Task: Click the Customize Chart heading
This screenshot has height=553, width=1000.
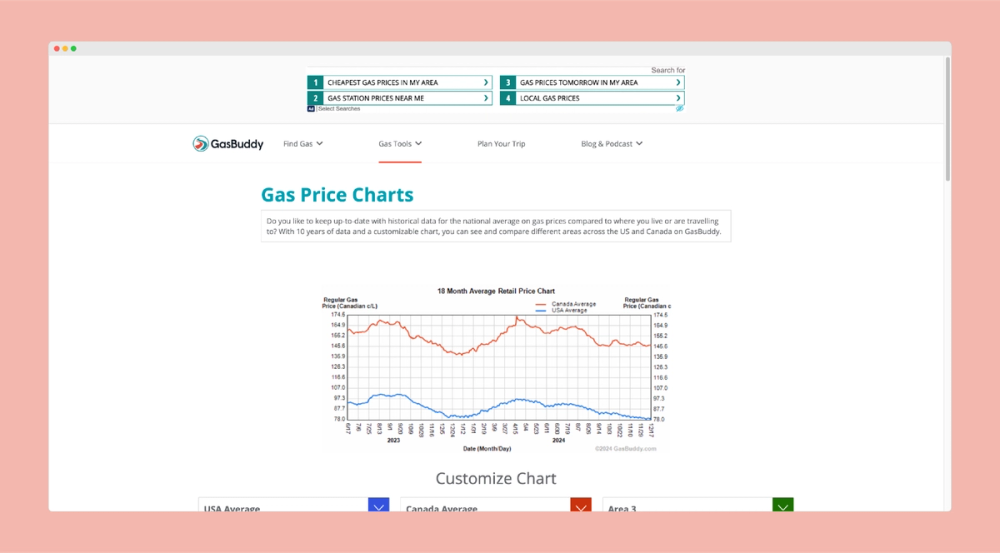Action: (496, 478)
